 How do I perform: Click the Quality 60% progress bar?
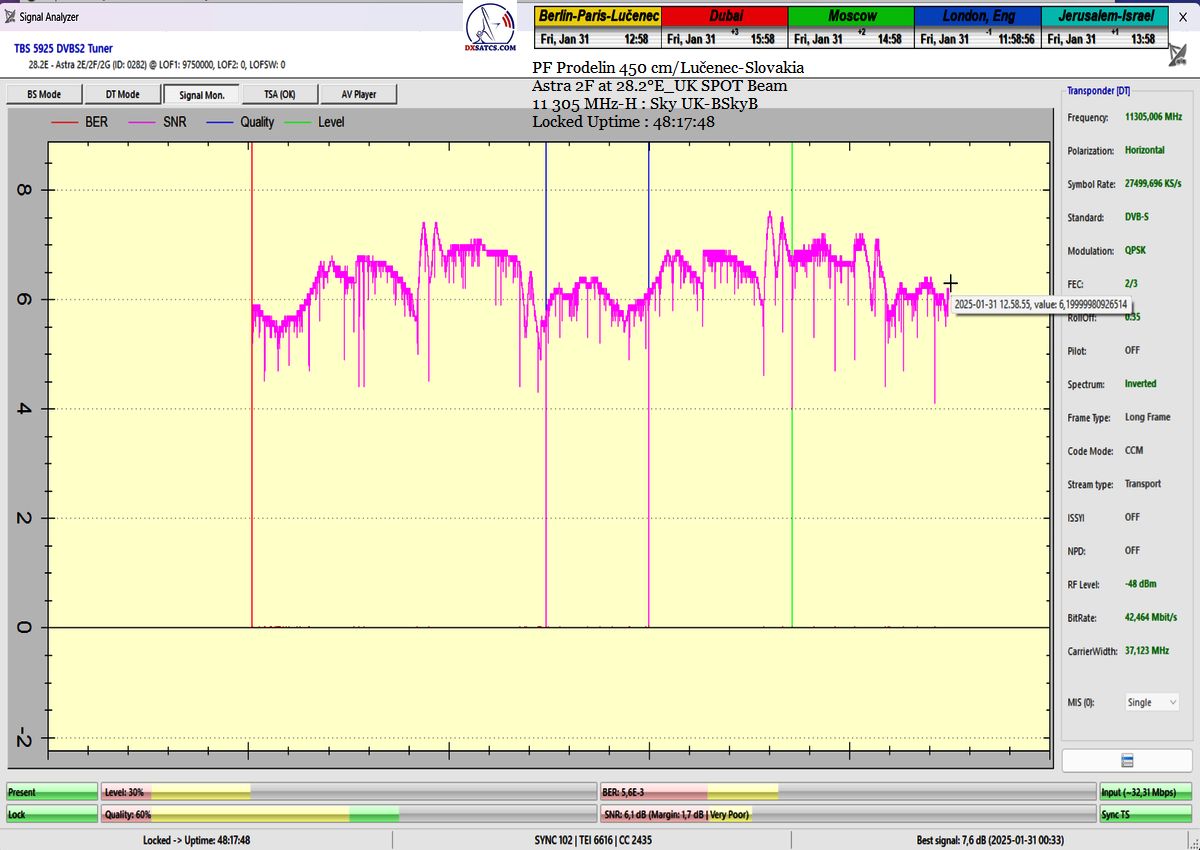tap(348, 815)
